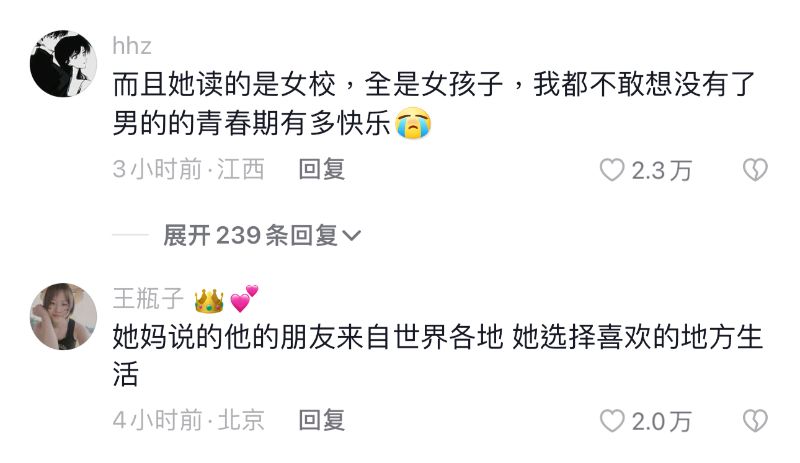Screen dimensions: 800x463
Task: Tap the pink hearts emoji beside 王瓶子
Action: (x=244, y=298)
